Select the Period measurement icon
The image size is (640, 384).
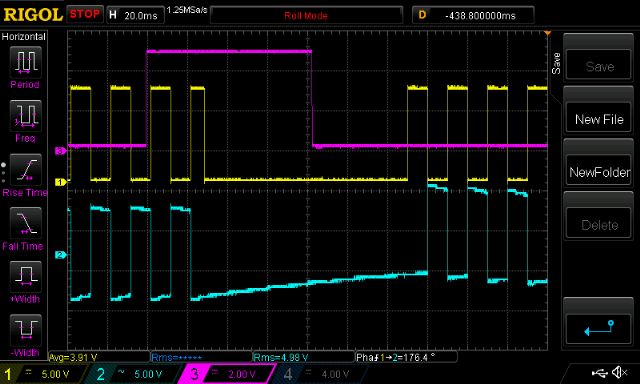click(25, 62)
